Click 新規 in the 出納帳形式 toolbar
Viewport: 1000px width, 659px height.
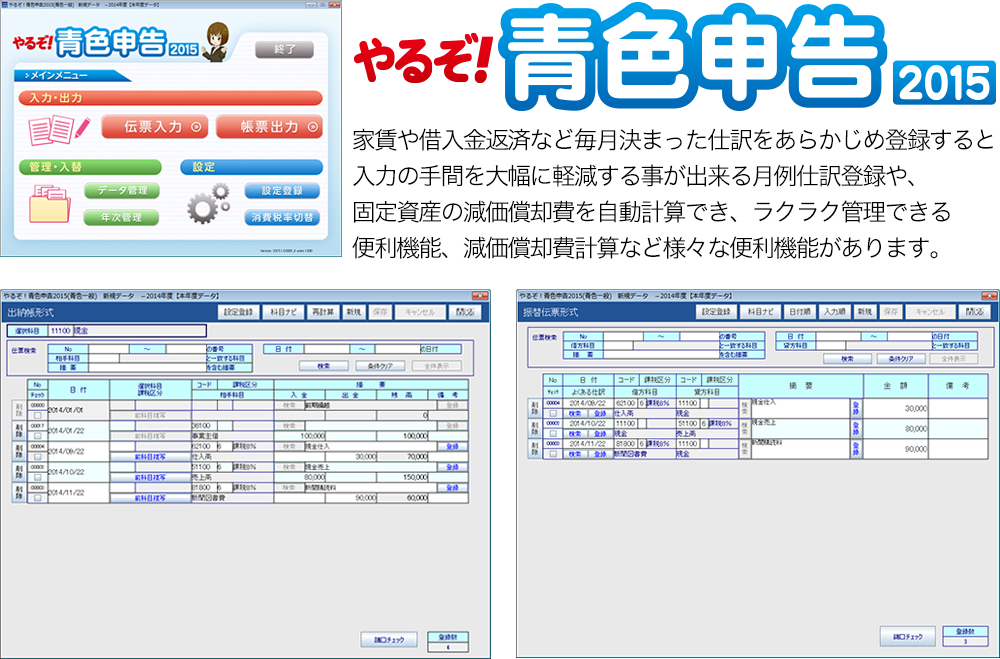pyautogui.click(x=353, y=312)
